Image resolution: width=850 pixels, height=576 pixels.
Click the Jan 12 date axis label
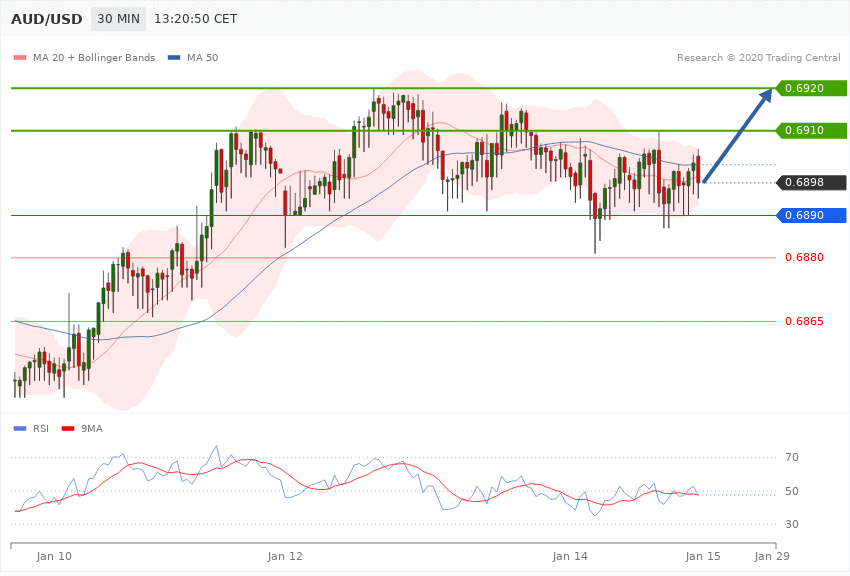tap(285, 556)
